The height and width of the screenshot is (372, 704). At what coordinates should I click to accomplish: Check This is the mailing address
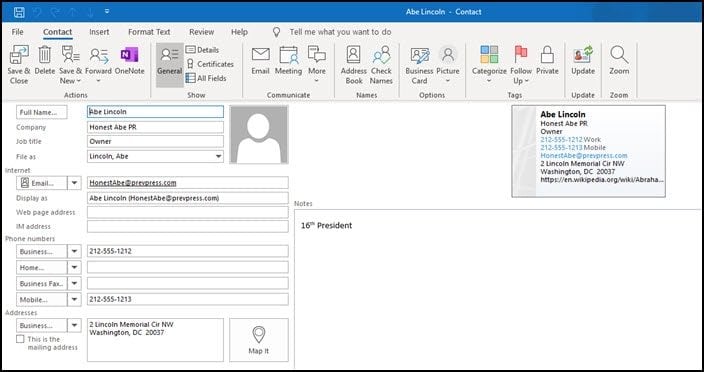tap(20, 339)
